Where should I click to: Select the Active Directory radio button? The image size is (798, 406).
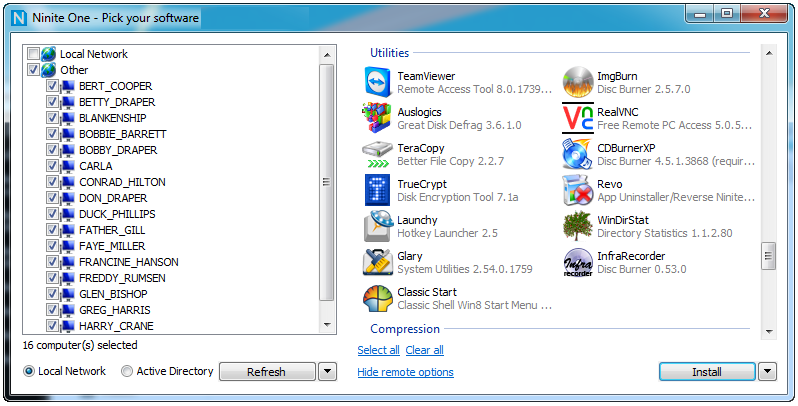point(127,371)
